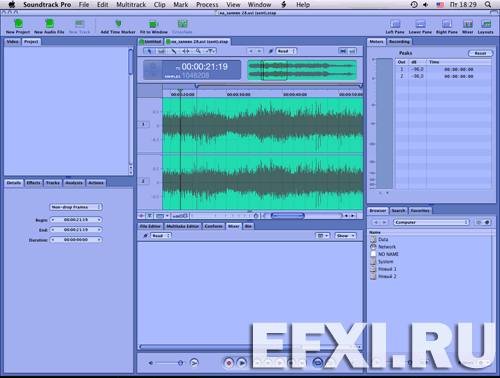Click Fit to Window in toolbar
Screen dimensions: 500x378
pos(153,27)
